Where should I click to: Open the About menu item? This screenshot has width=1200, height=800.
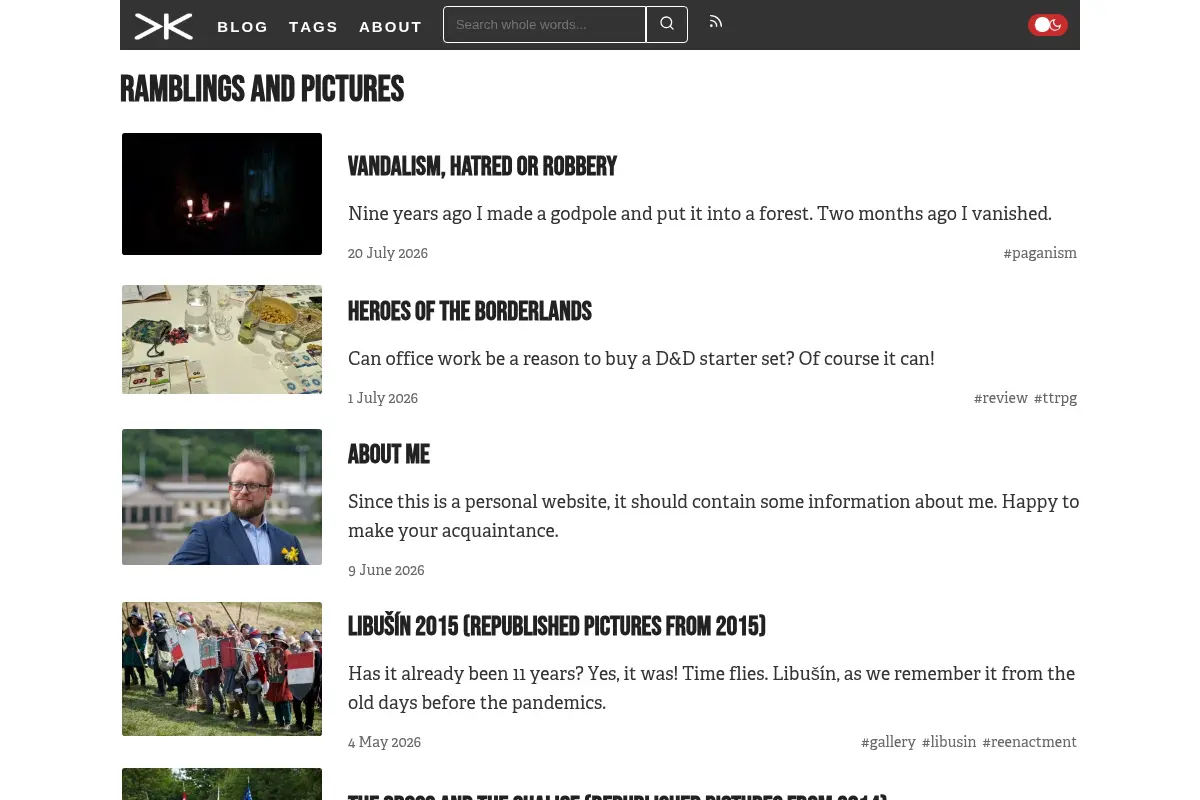(x=391, y=27)
